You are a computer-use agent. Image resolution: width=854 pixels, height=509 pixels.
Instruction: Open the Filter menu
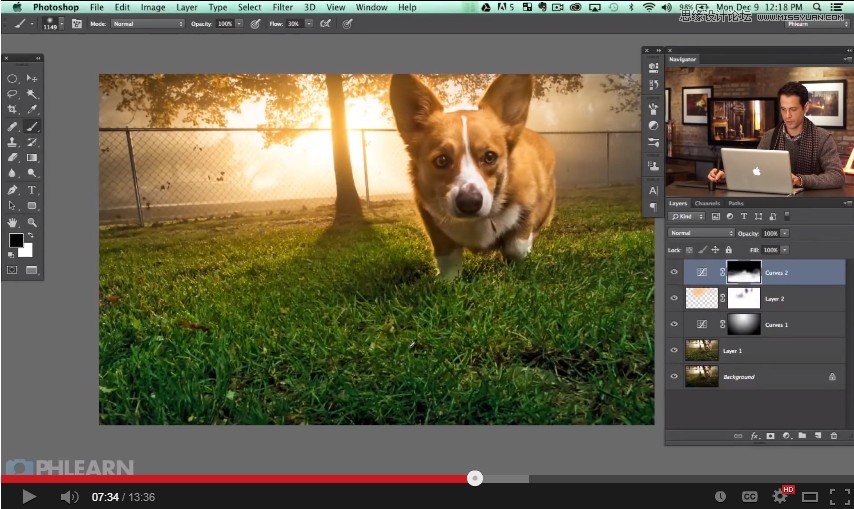283,7
